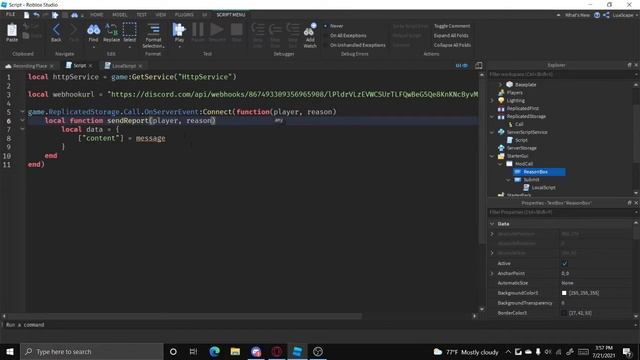The width and height of the screenshot is (640, 360).
Task: Switch to the MODEL ribbon tab
Action: click(x=120, y=15)
